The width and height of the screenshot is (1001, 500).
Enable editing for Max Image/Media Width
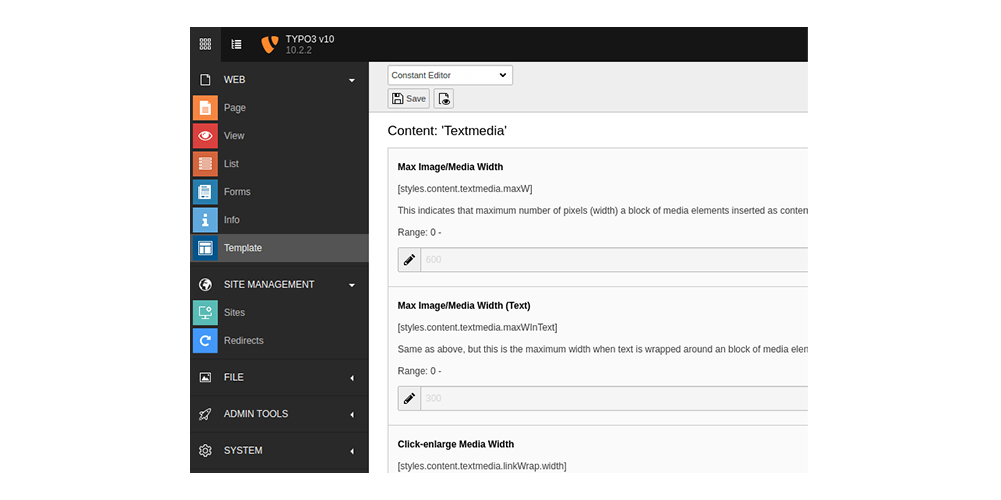(x=409, y=260)
